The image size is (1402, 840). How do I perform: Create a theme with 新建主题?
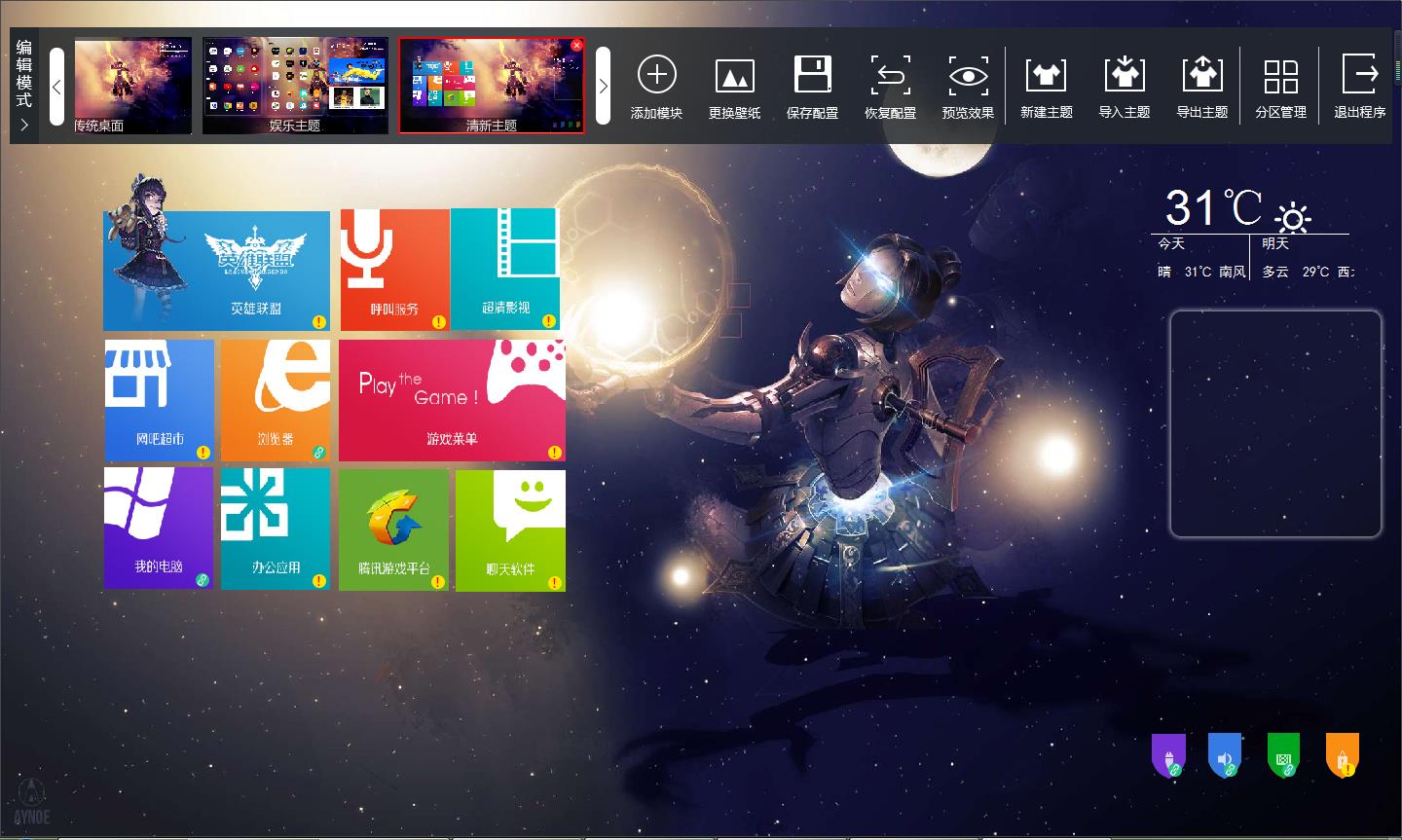(1047, 75)
